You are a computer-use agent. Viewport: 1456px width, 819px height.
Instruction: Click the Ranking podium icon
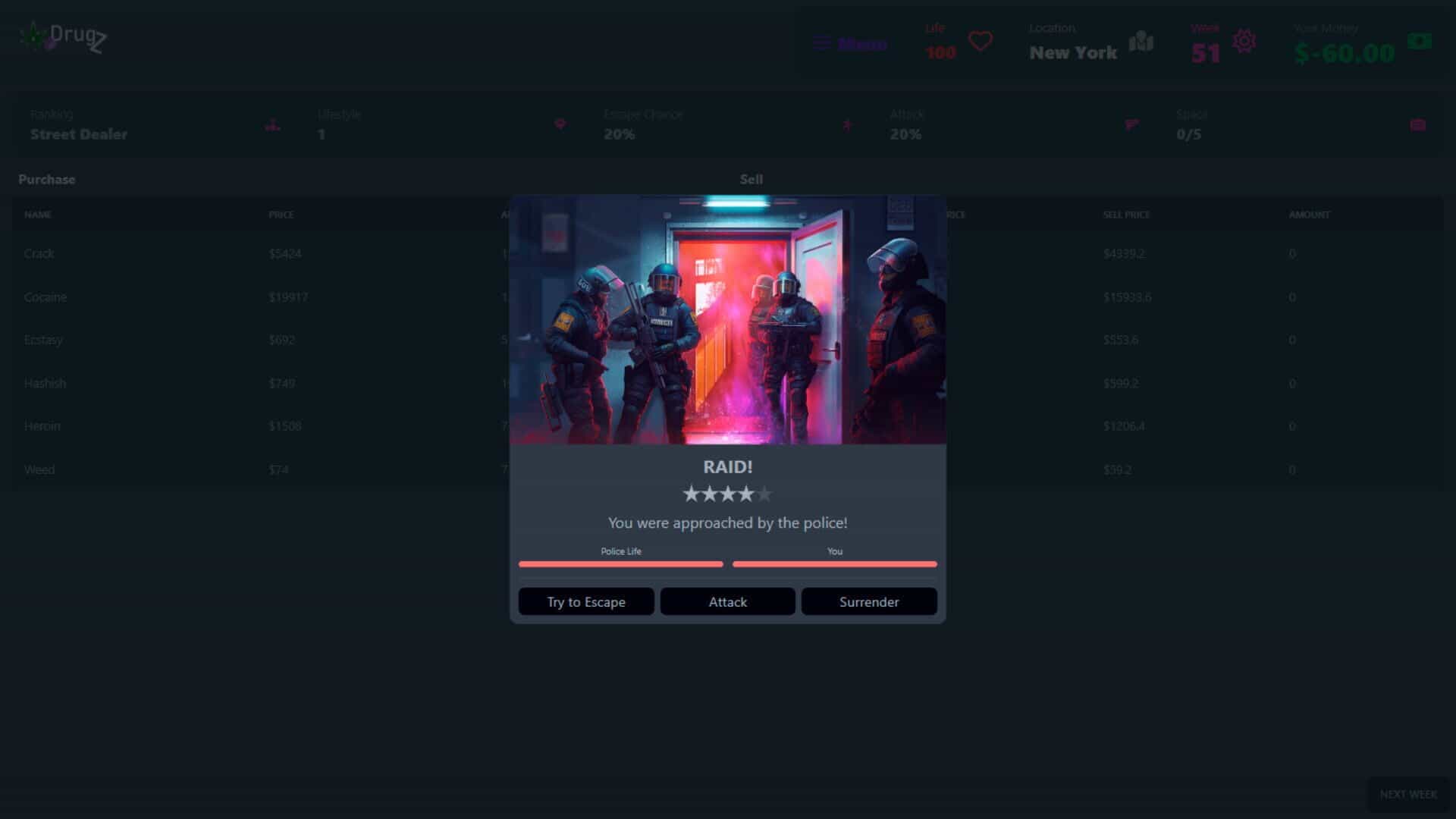click(273, 125)
